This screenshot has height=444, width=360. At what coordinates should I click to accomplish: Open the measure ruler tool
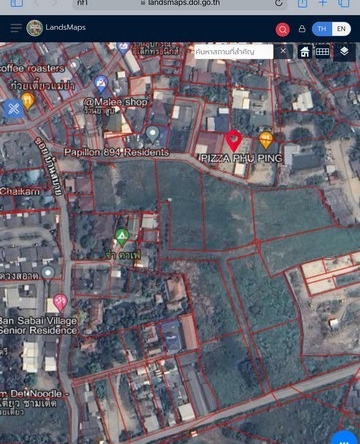point(322,52)
